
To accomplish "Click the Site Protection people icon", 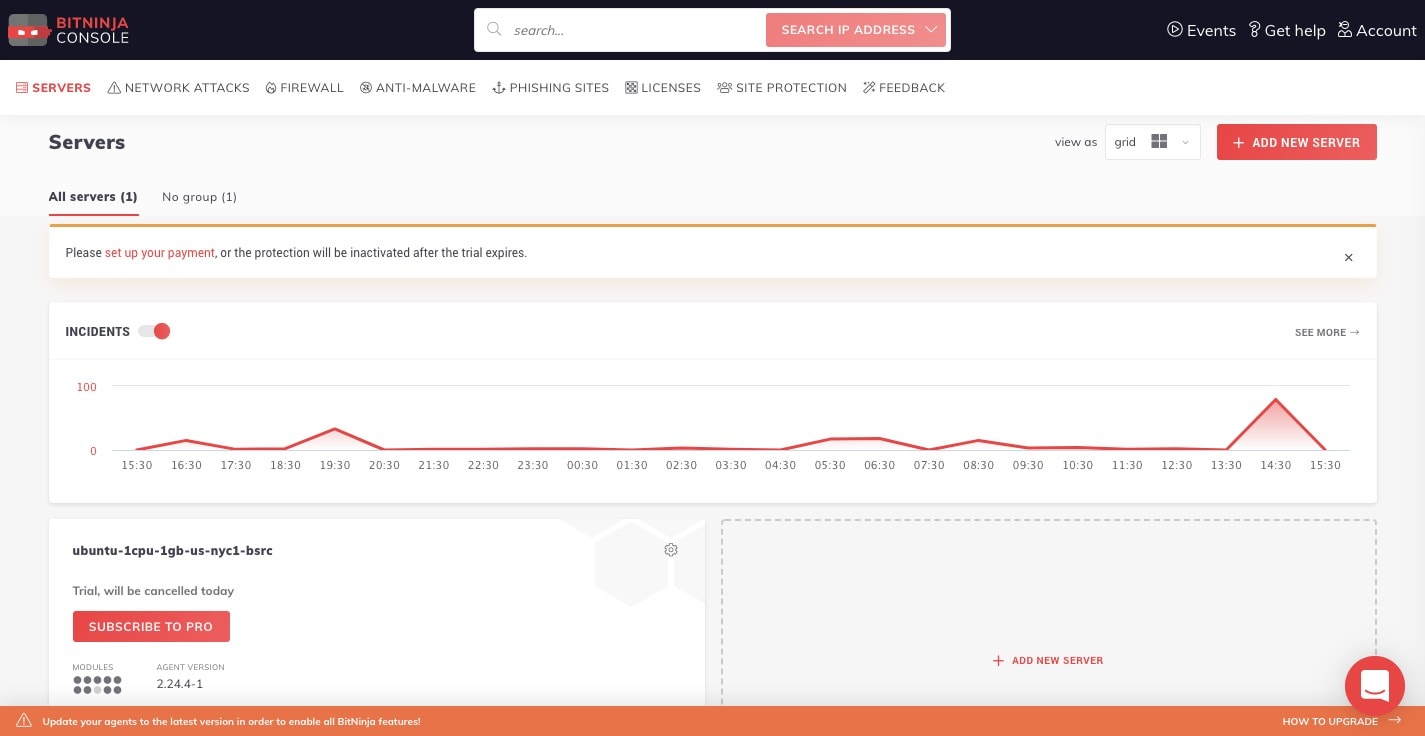I will pos(724,88).
